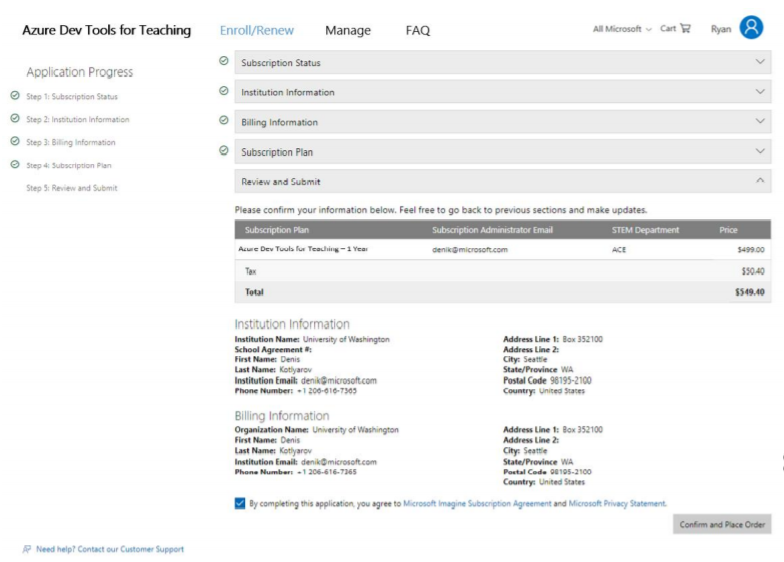Viewport: 784px width, 562px height.
Task: Go to Step 3: Billing Information
Action: [70, 142]
